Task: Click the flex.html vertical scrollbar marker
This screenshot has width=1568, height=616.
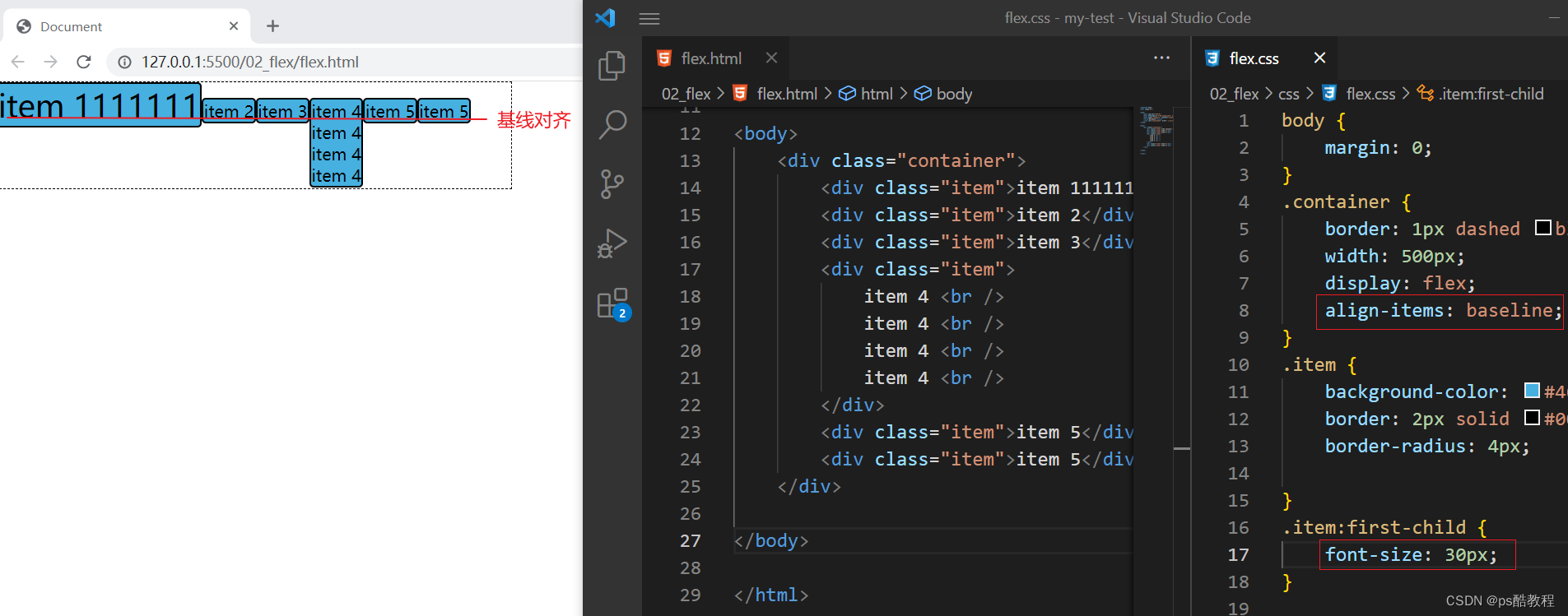Action: click(x=1182, y=448)
